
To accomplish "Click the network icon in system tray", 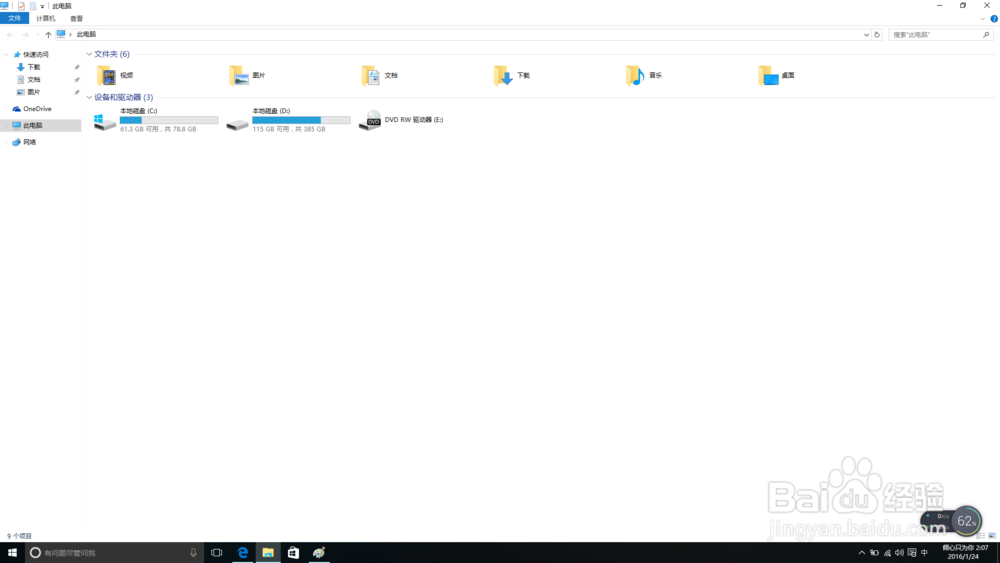I will tap(887, 553).
